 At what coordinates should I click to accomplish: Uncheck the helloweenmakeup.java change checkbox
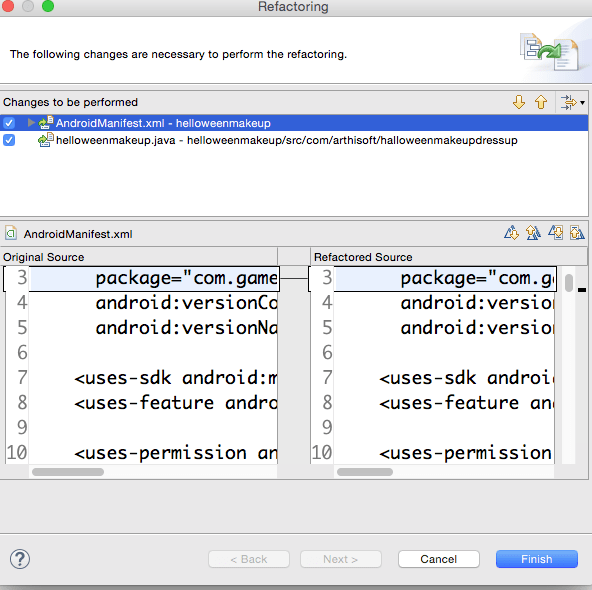pos(9,140)
